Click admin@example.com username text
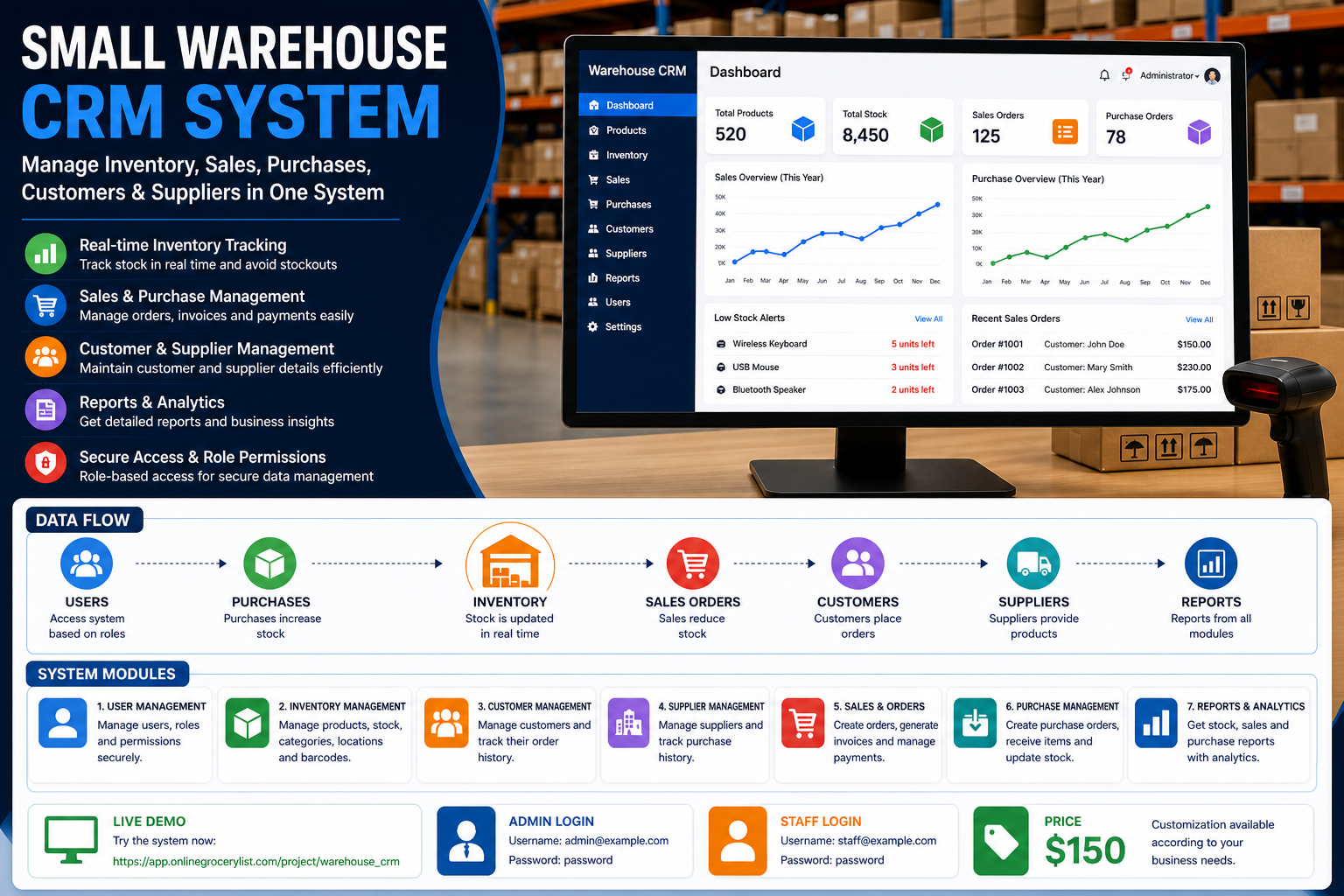 617,841
